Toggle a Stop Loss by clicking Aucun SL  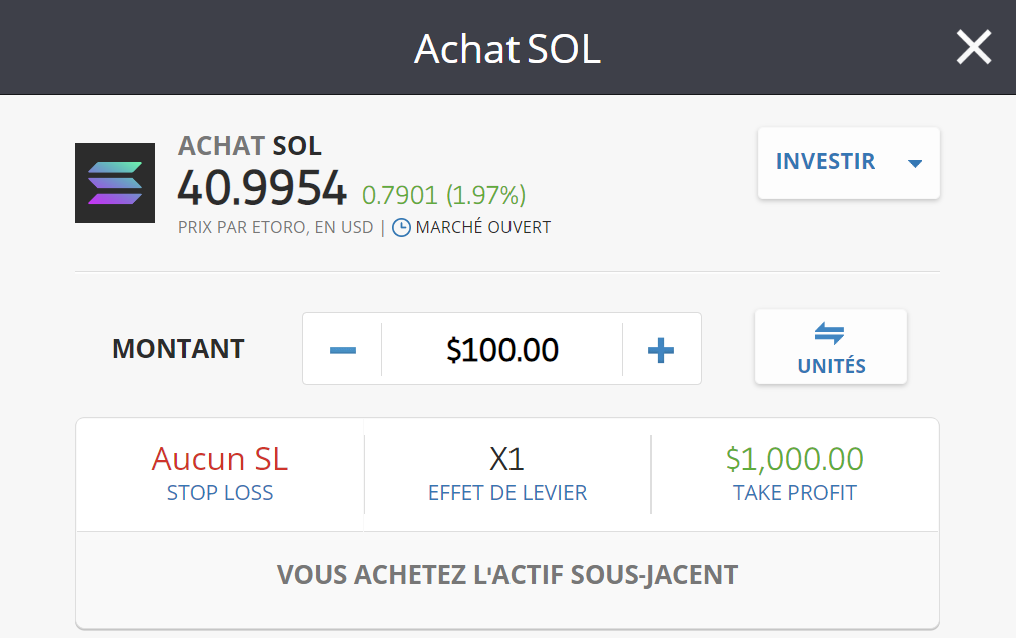click(219, 459)
